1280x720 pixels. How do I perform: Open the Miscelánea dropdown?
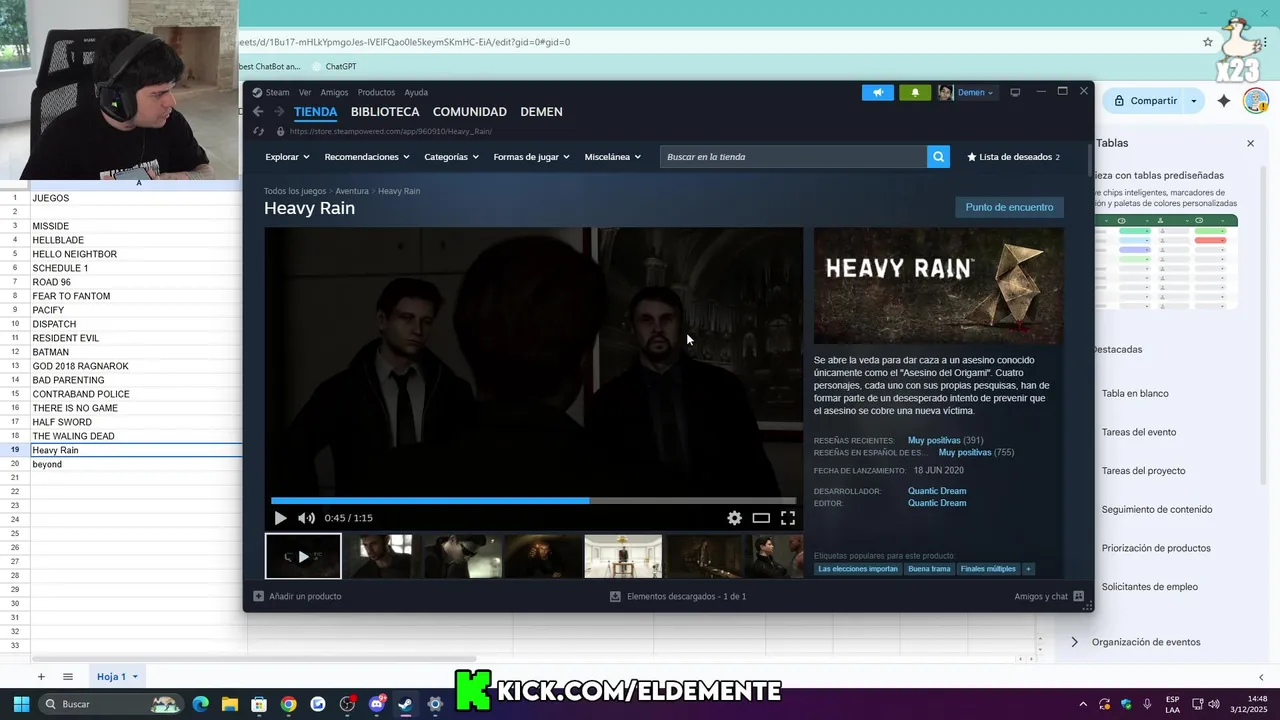pyautogui.click(x=612, y=157)
